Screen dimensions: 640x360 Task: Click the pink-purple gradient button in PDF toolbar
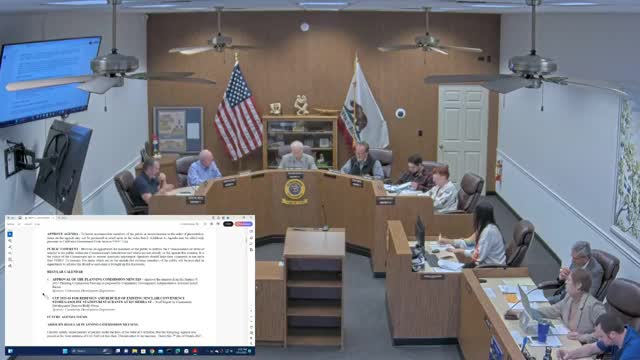244,224
